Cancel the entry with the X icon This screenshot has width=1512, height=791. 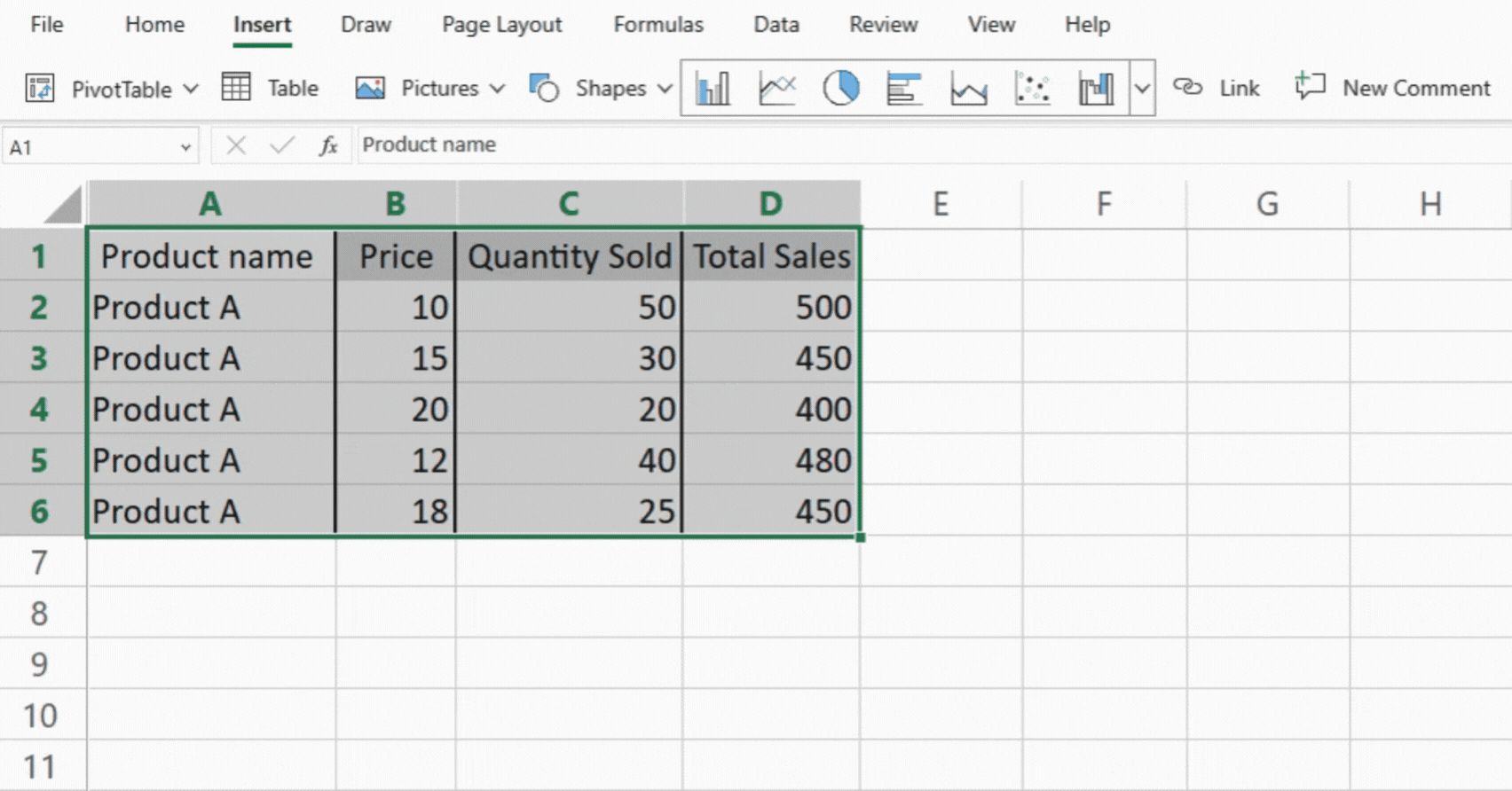click(236, 145)
